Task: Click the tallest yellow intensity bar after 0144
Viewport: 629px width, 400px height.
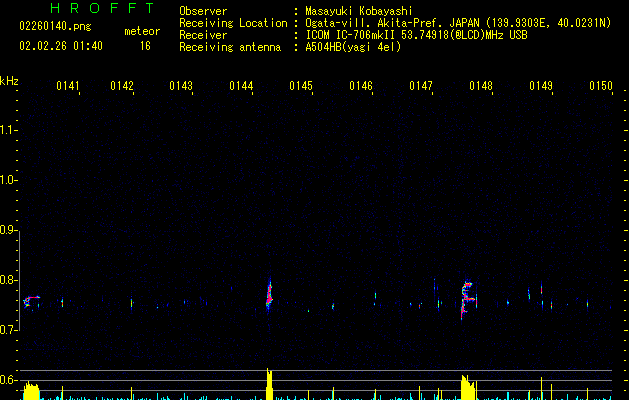Action: point(269,384)
